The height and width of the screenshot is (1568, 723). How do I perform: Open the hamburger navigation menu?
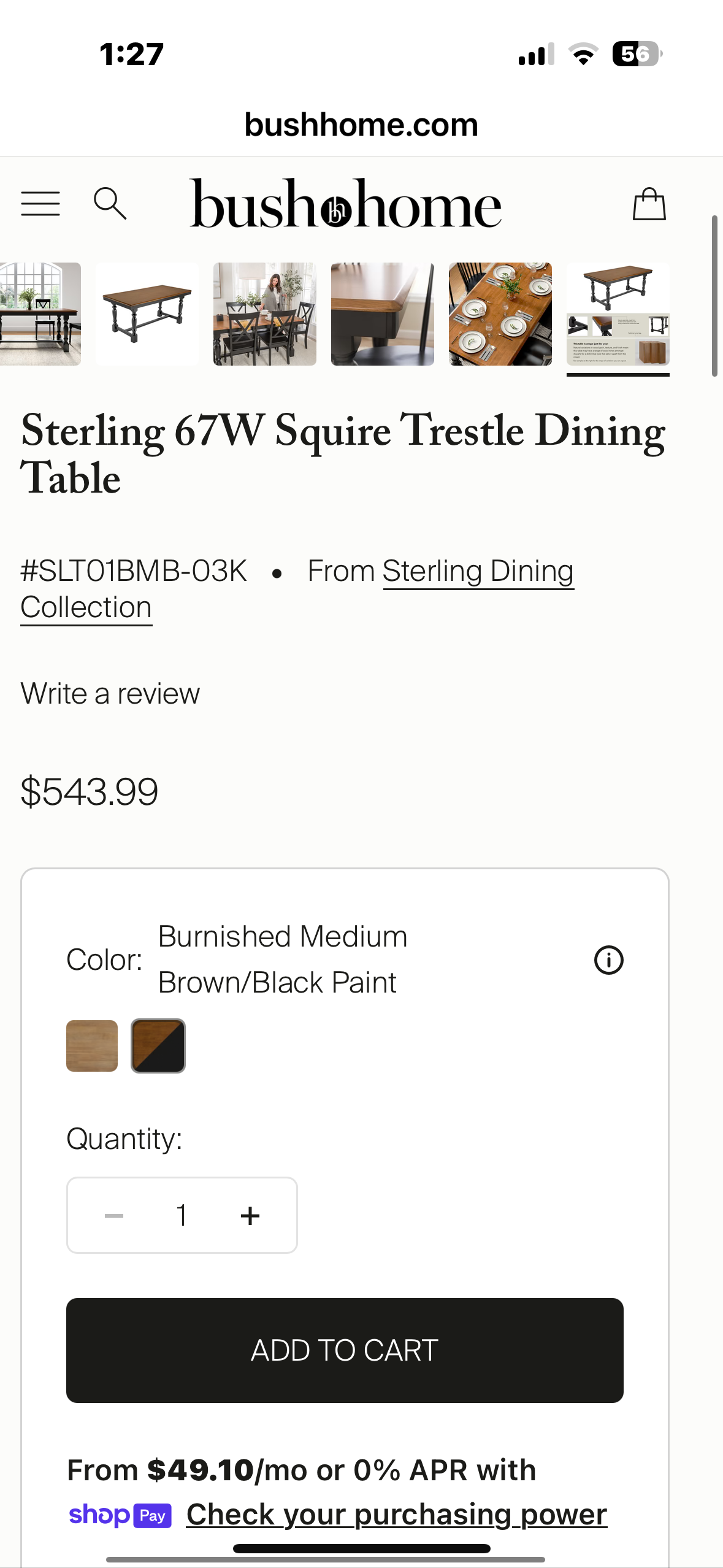point(40,204)
